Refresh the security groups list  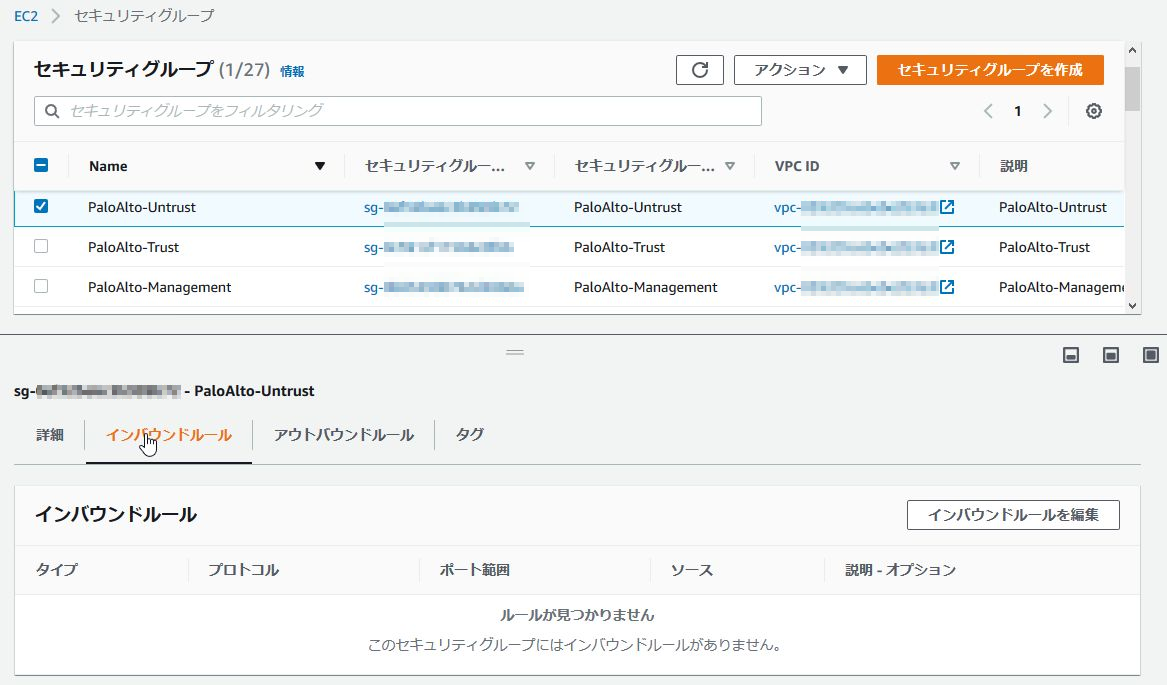[x=699, y=70]
